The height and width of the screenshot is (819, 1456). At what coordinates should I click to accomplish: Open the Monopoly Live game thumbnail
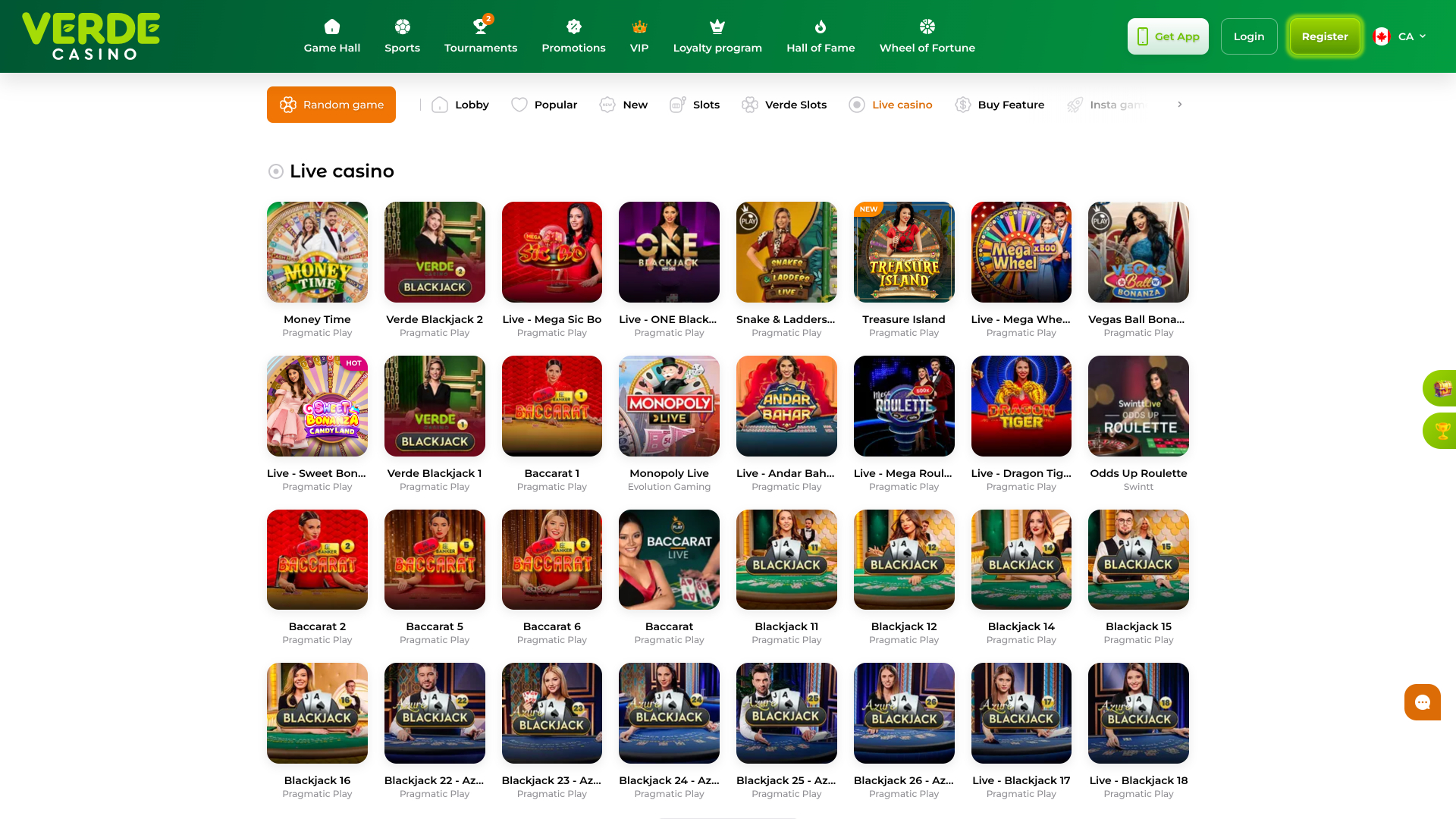669,406
